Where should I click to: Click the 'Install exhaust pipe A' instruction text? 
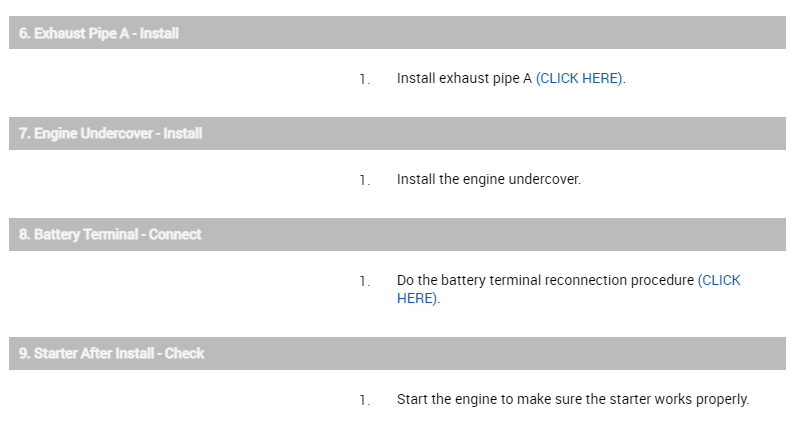coord(464,79)
